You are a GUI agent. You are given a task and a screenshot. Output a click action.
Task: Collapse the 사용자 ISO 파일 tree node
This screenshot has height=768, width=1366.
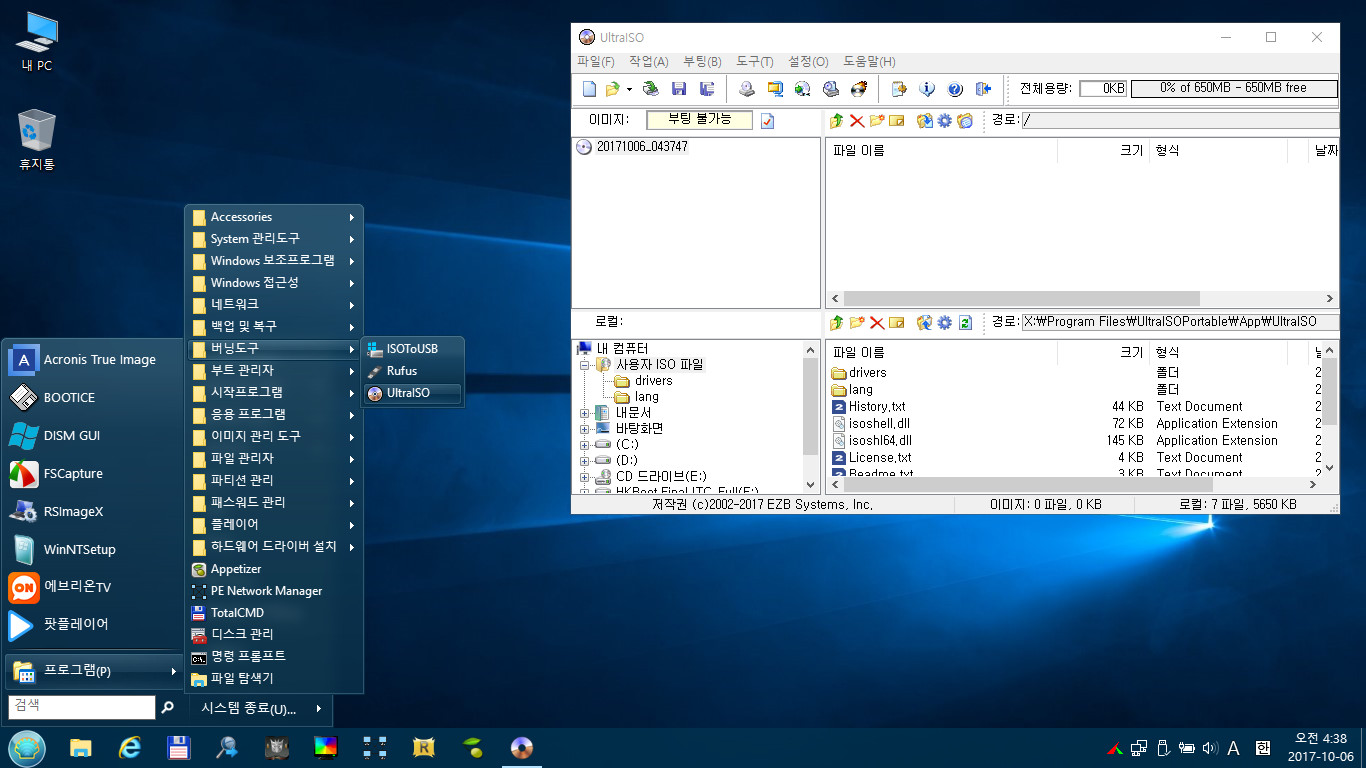point(585,365)
